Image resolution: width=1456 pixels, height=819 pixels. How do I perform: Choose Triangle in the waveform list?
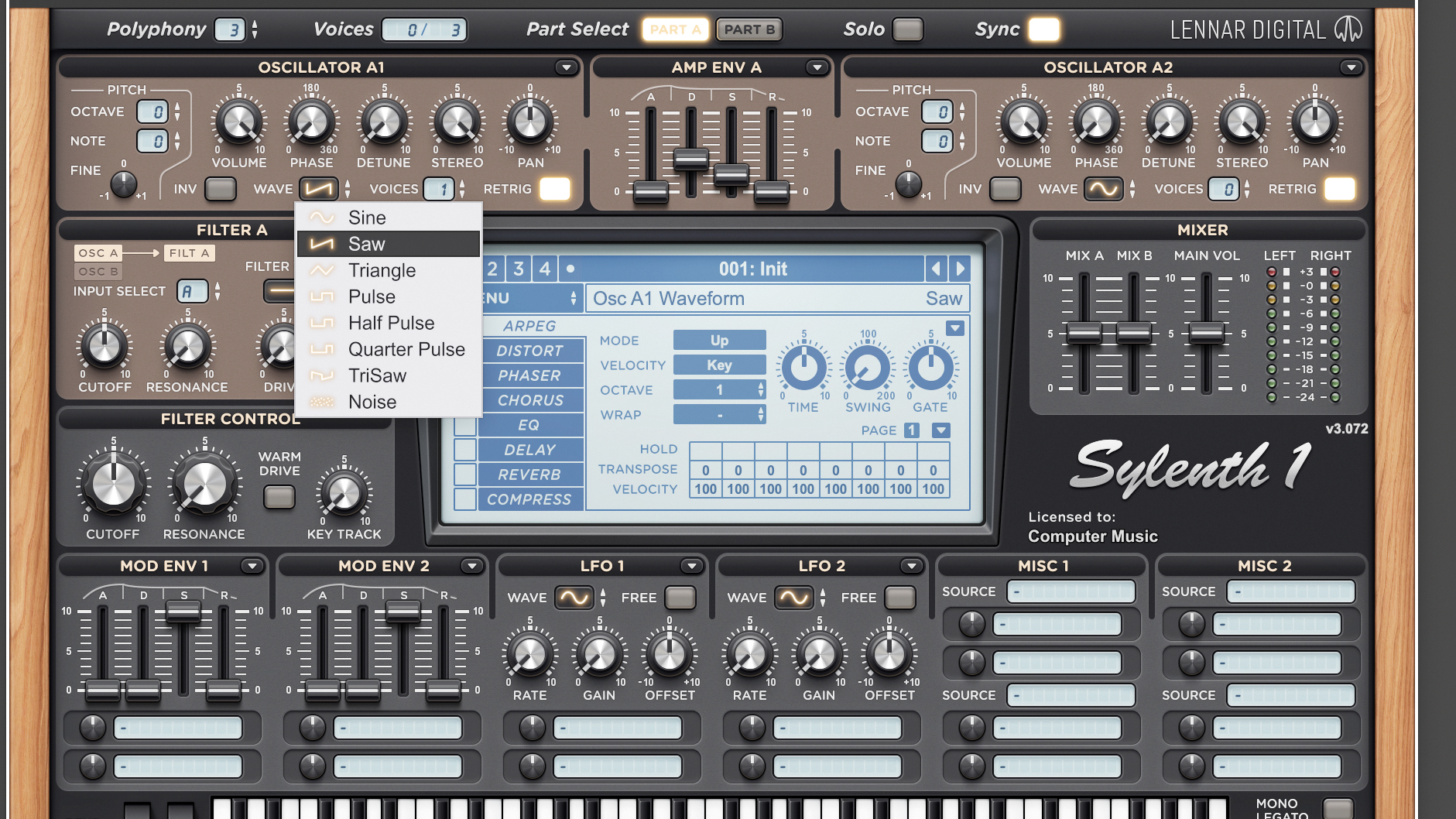pyautogui.click(x=388, y=270)
